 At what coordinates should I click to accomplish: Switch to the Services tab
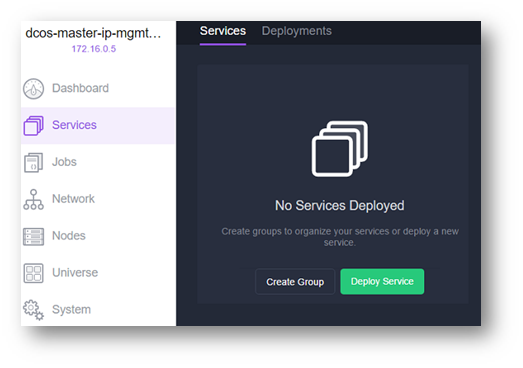(x=223, y=31)
